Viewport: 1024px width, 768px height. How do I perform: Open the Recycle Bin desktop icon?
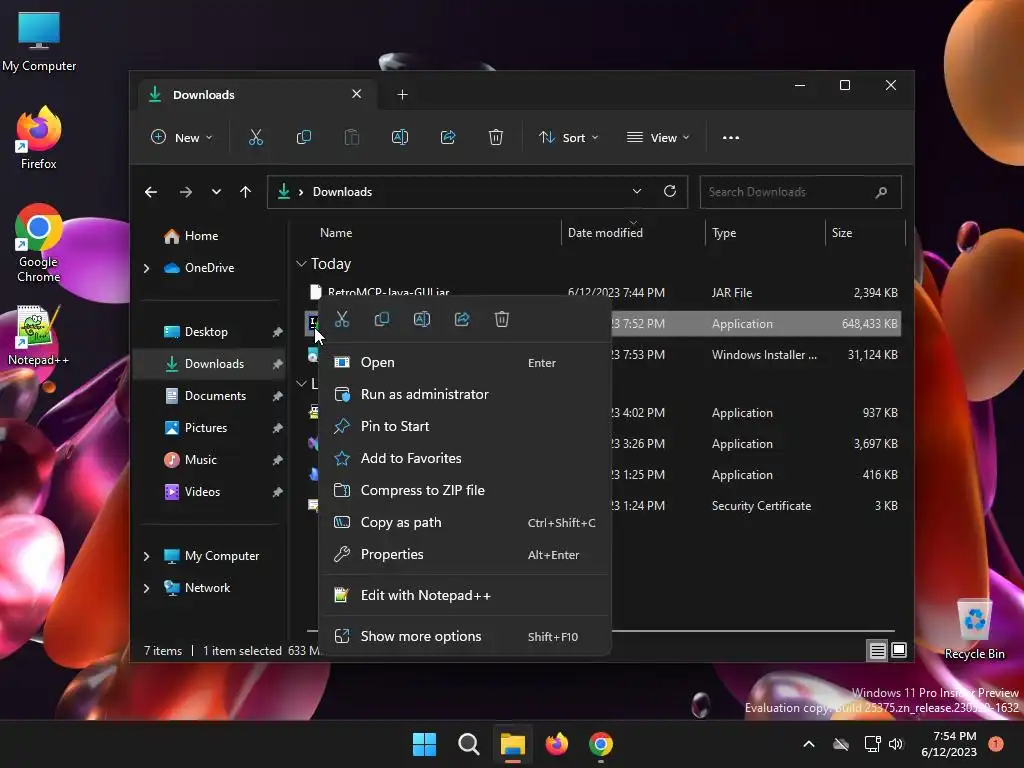[974, 629]
